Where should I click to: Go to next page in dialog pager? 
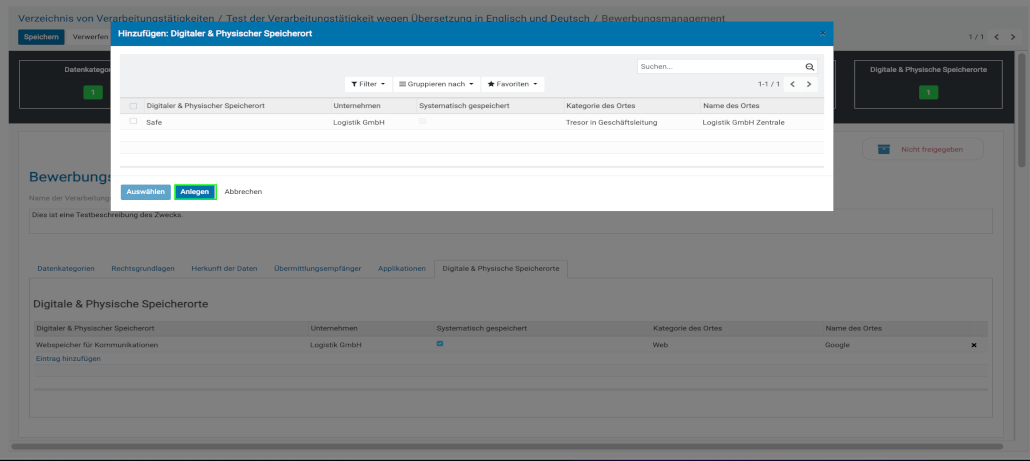[x=809, y=84]
